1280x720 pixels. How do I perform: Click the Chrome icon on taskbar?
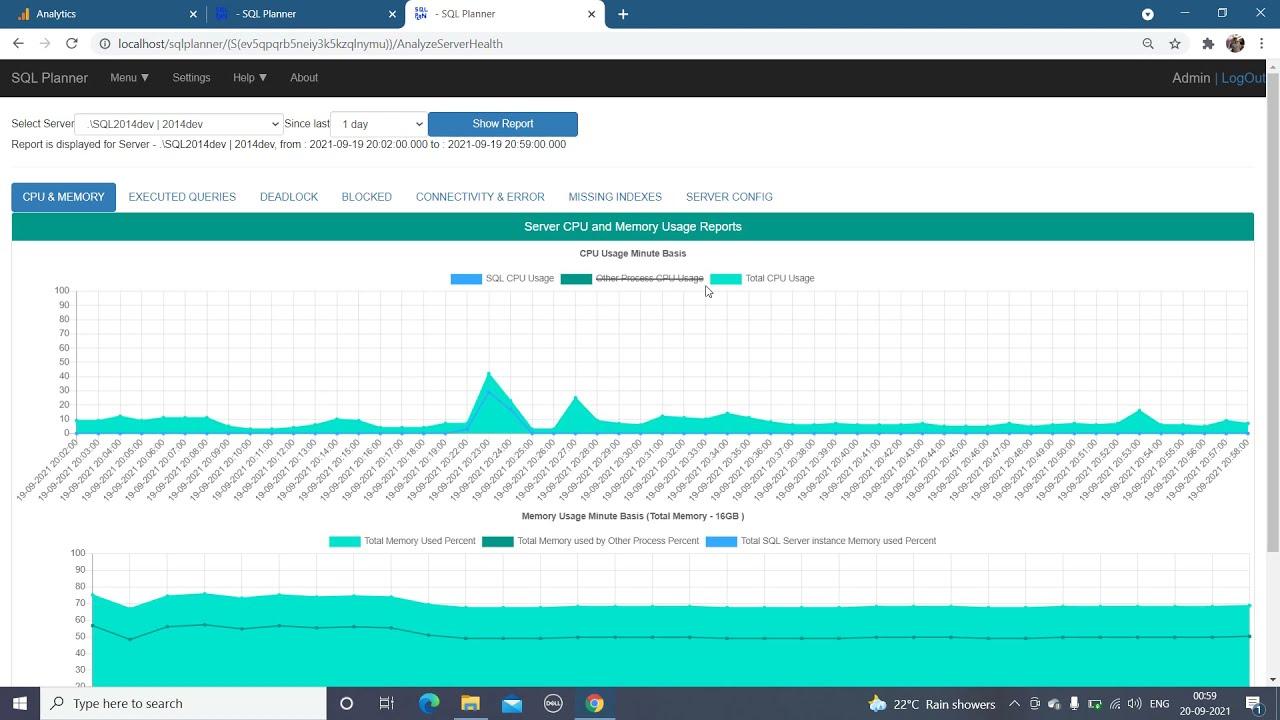point(594,704)
